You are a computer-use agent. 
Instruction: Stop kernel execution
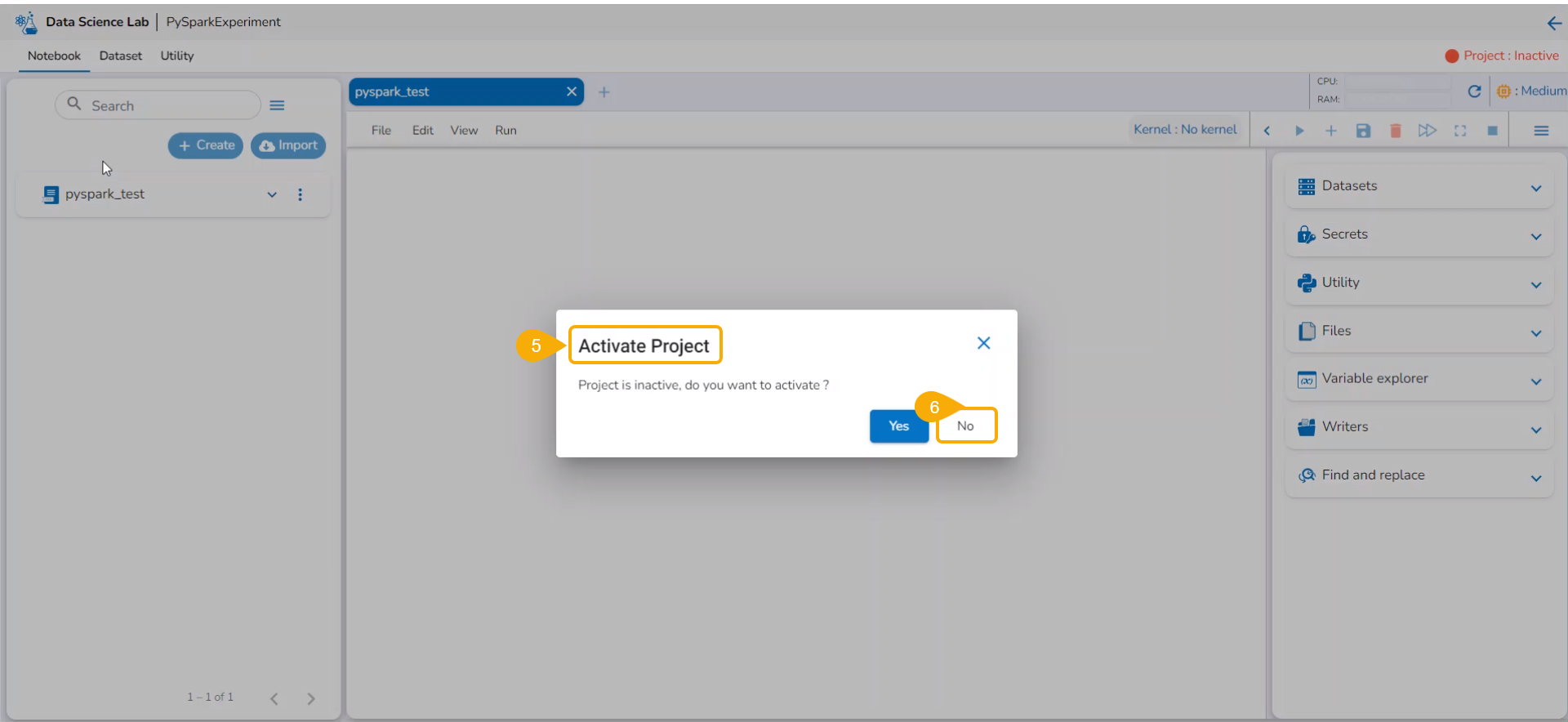[1492, 131]
